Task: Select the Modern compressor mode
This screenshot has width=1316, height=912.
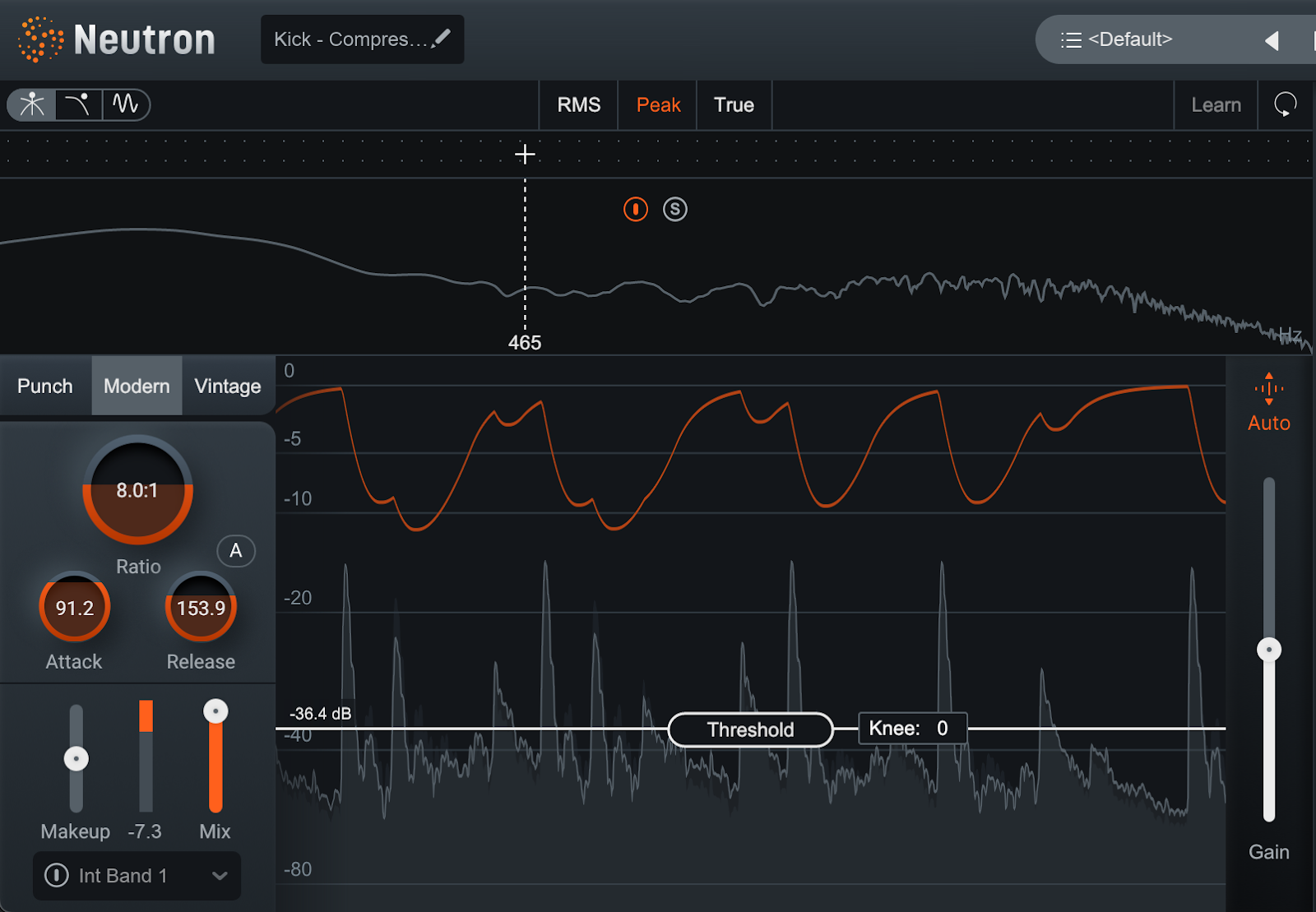Action: click(137, 386)
